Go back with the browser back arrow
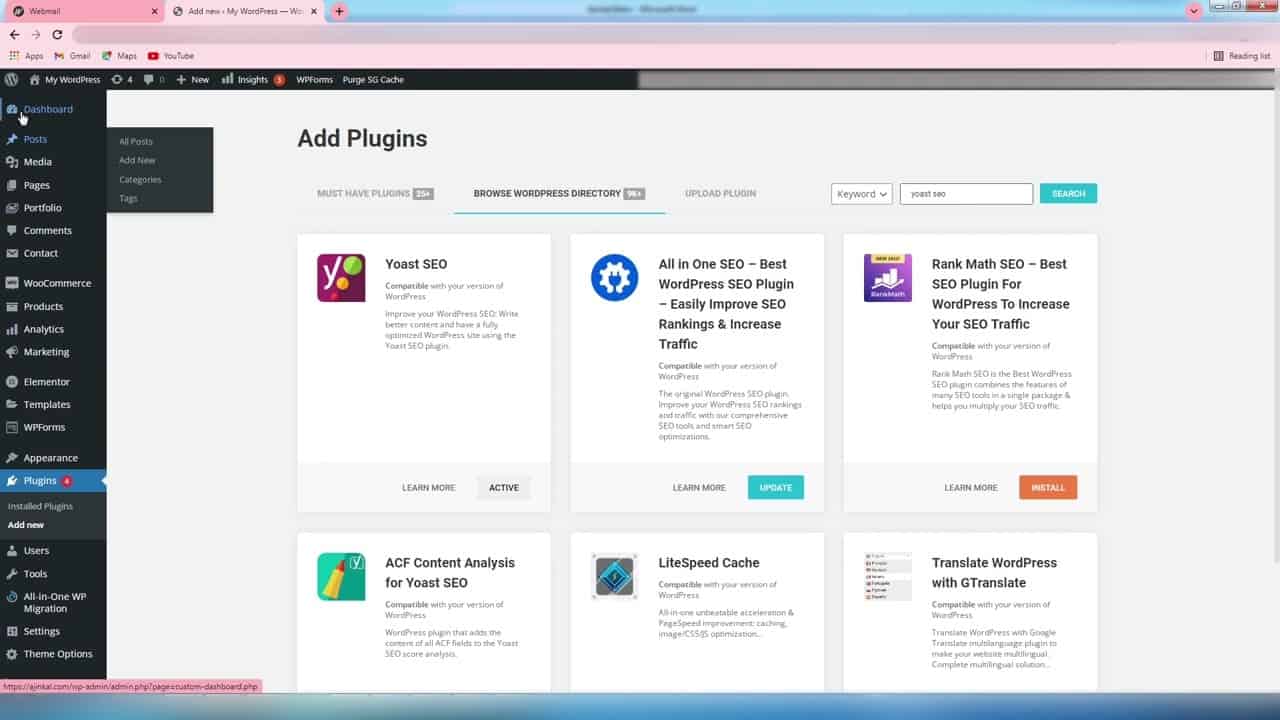 (x=14, y=34)
